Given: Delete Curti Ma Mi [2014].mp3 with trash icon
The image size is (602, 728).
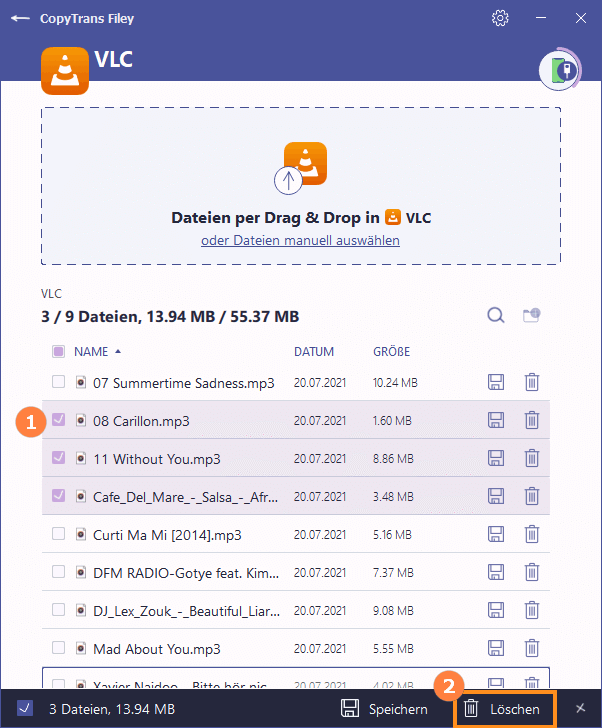Looking at the screenshot, I should point(532,534).
